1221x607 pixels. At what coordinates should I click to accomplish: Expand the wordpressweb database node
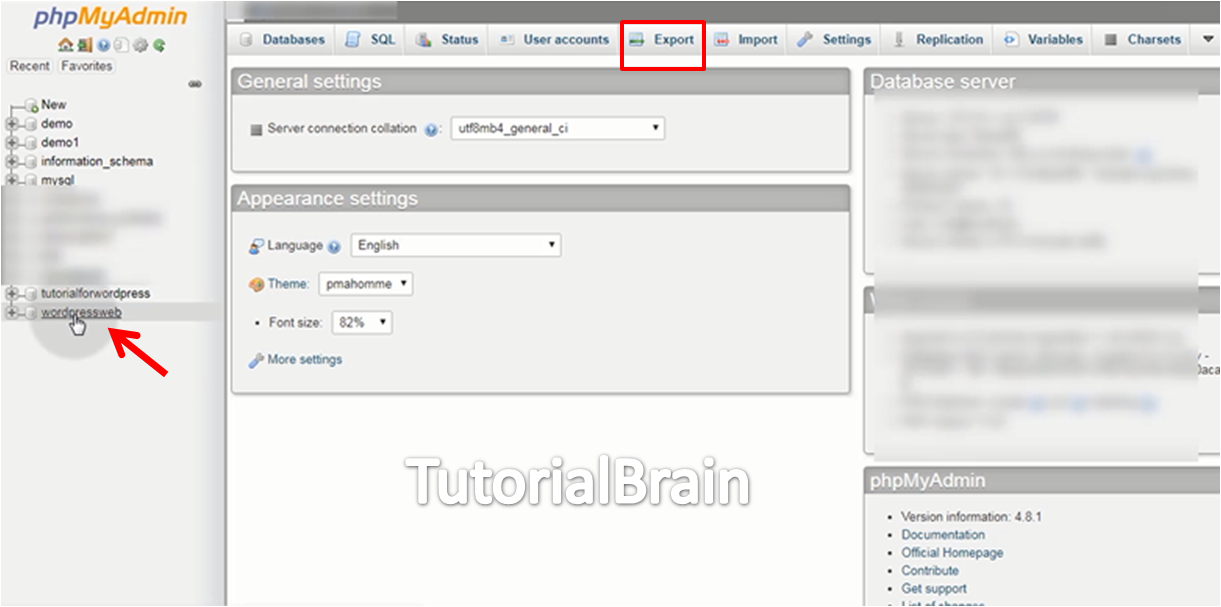12,313
